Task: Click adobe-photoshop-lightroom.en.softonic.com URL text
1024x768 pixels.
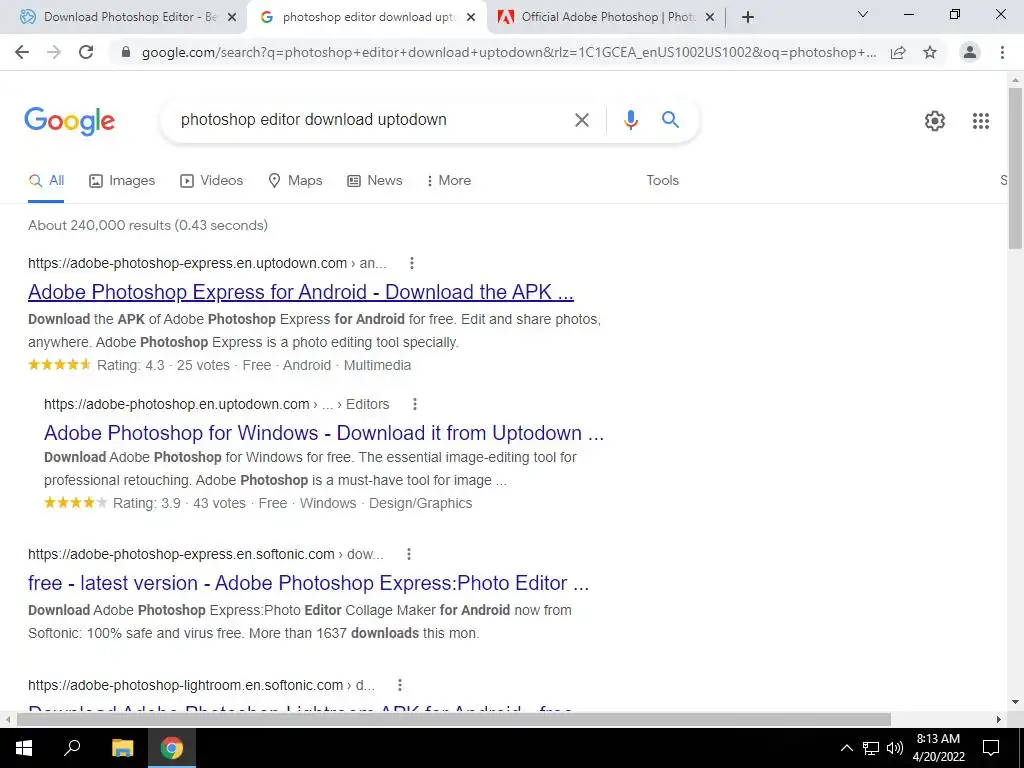Action: tap(185, 685)
